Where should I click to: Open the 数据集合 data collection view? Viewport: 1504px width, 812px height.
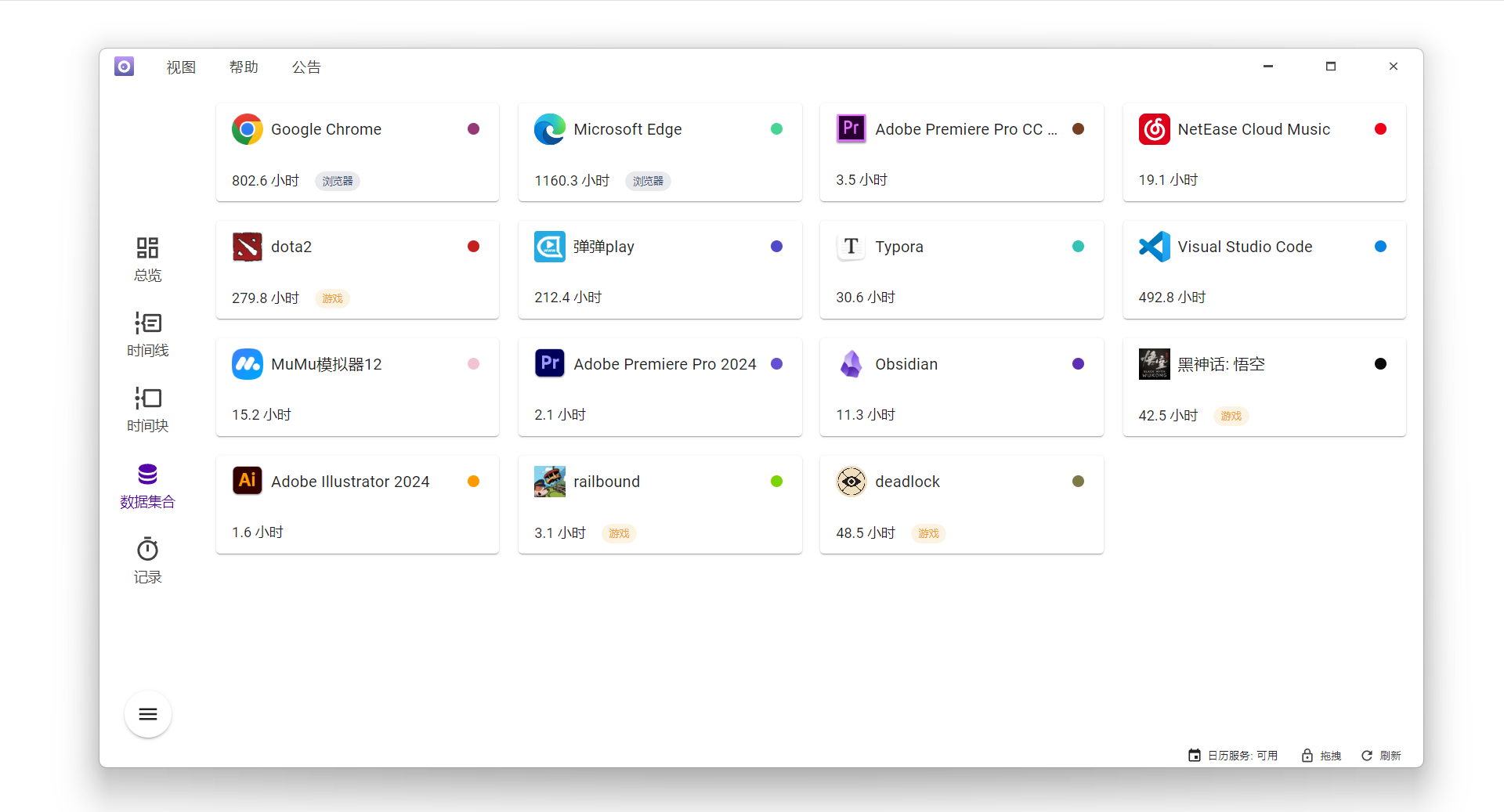point(147,485)
